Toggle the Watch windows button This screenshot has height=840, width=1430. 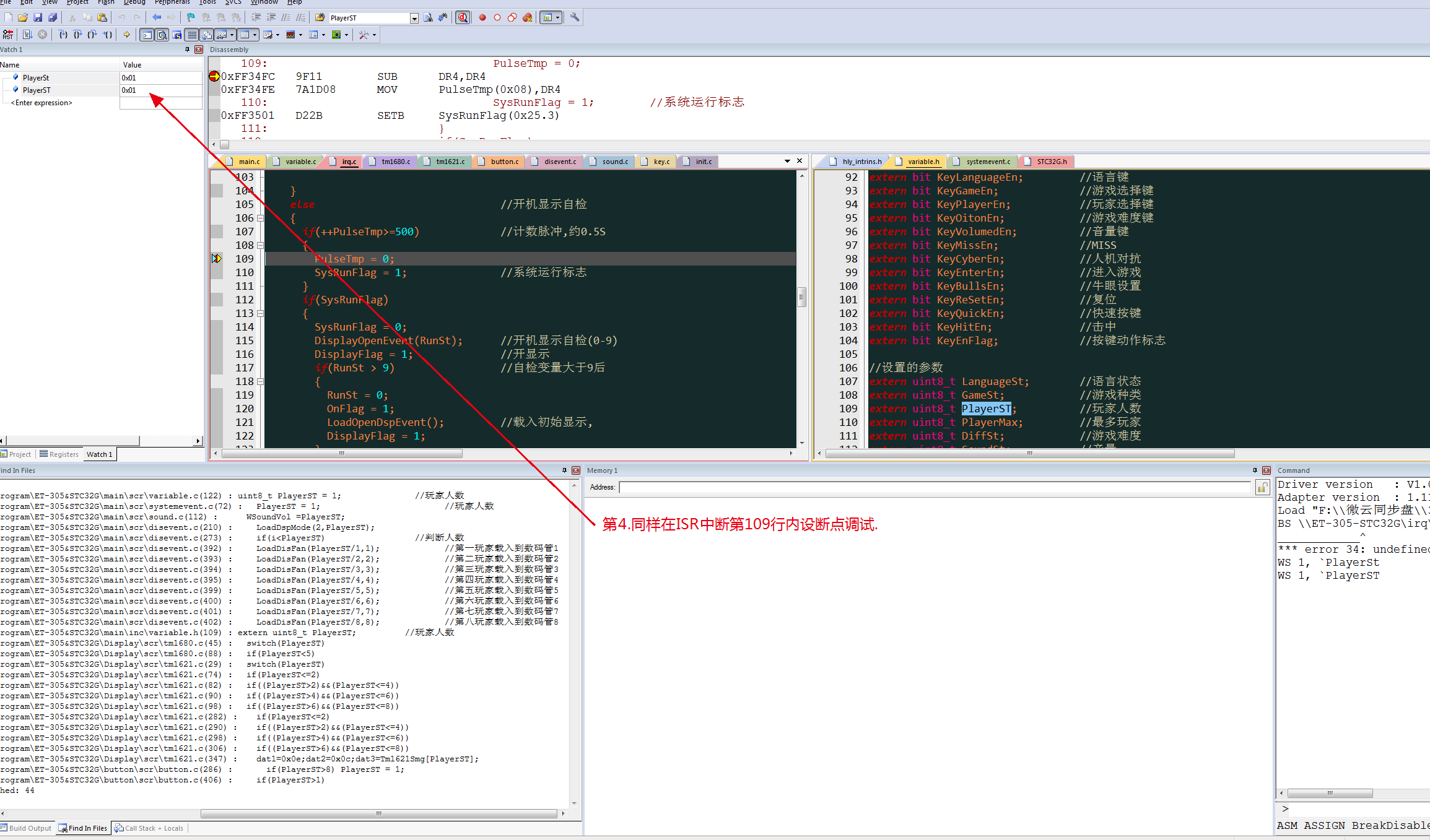pyautogui.click(x=222, y=35)
